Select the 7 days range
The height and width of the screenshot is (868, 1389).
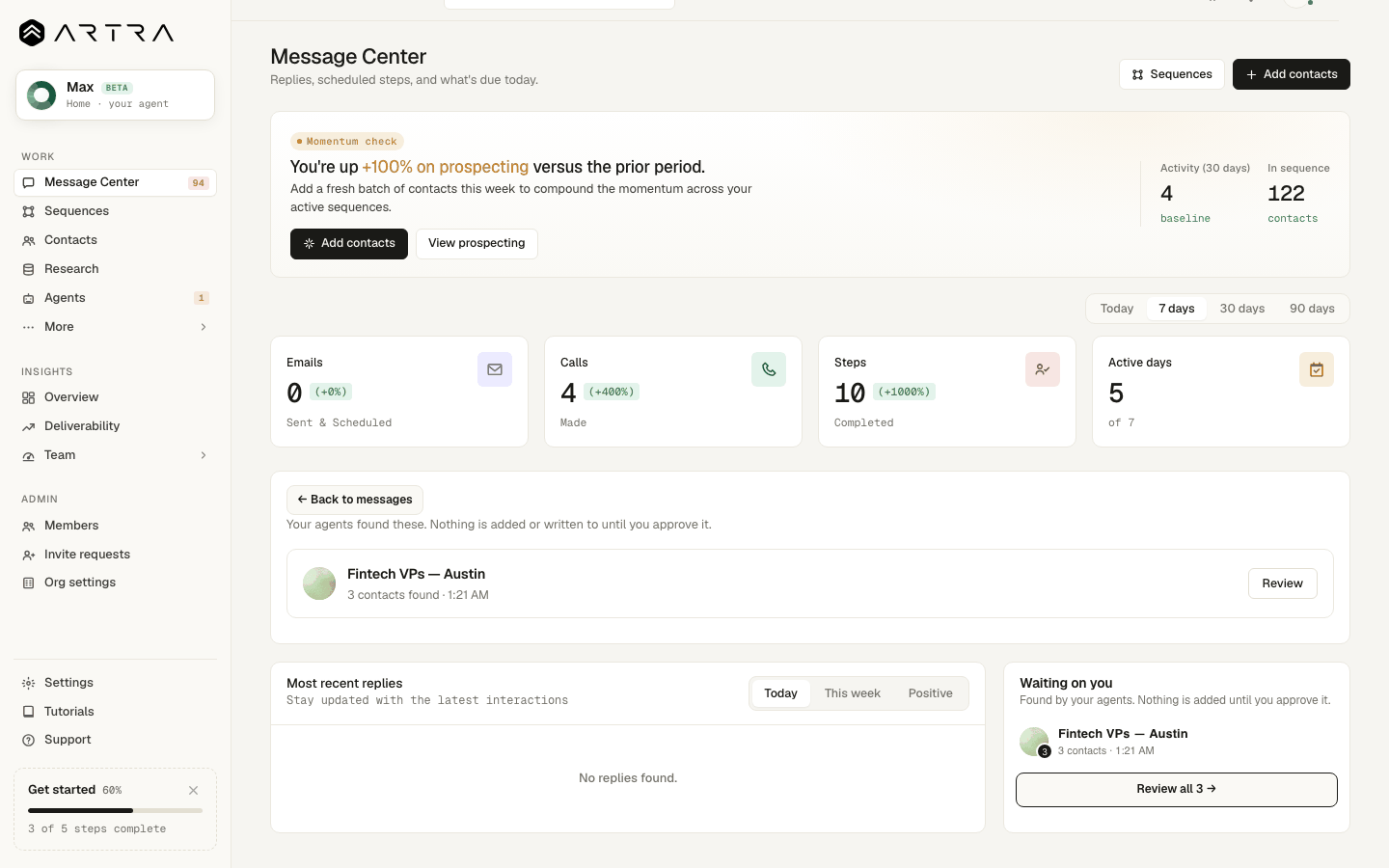pos(1177,309)
